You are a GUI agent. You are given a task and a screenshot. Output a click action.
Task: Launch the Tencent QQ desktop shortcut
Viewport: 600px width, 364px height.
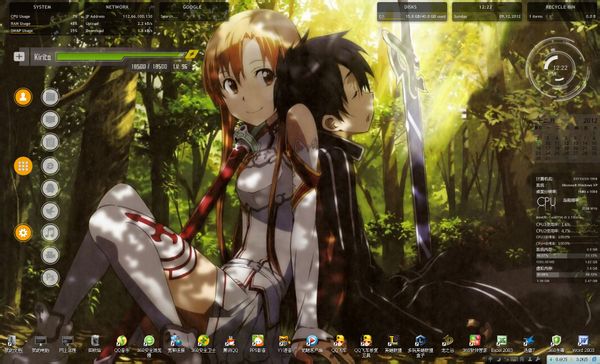click(230, 344)
